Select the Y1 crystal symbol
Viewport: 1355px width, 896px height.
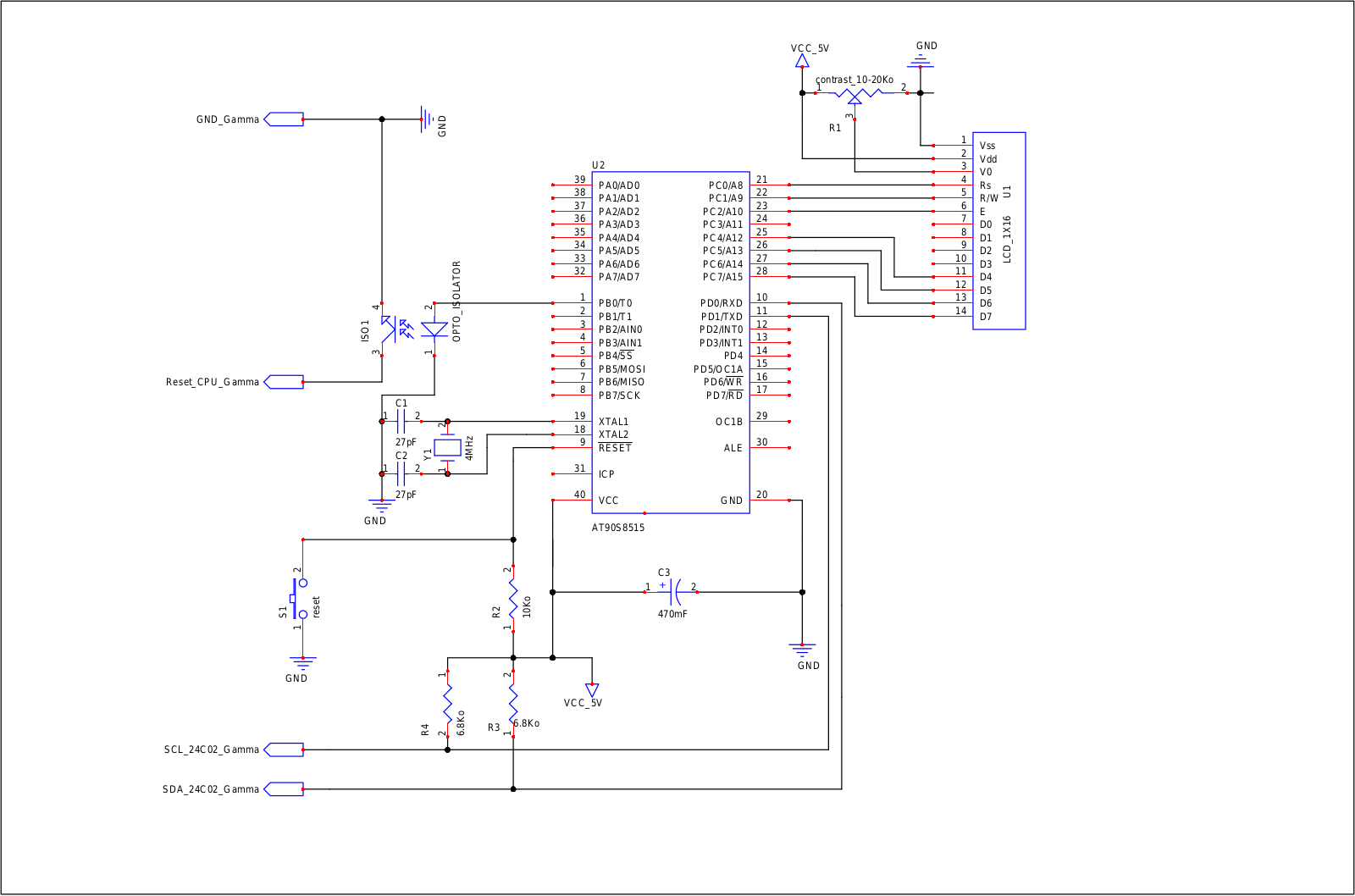tap(447, 448)
